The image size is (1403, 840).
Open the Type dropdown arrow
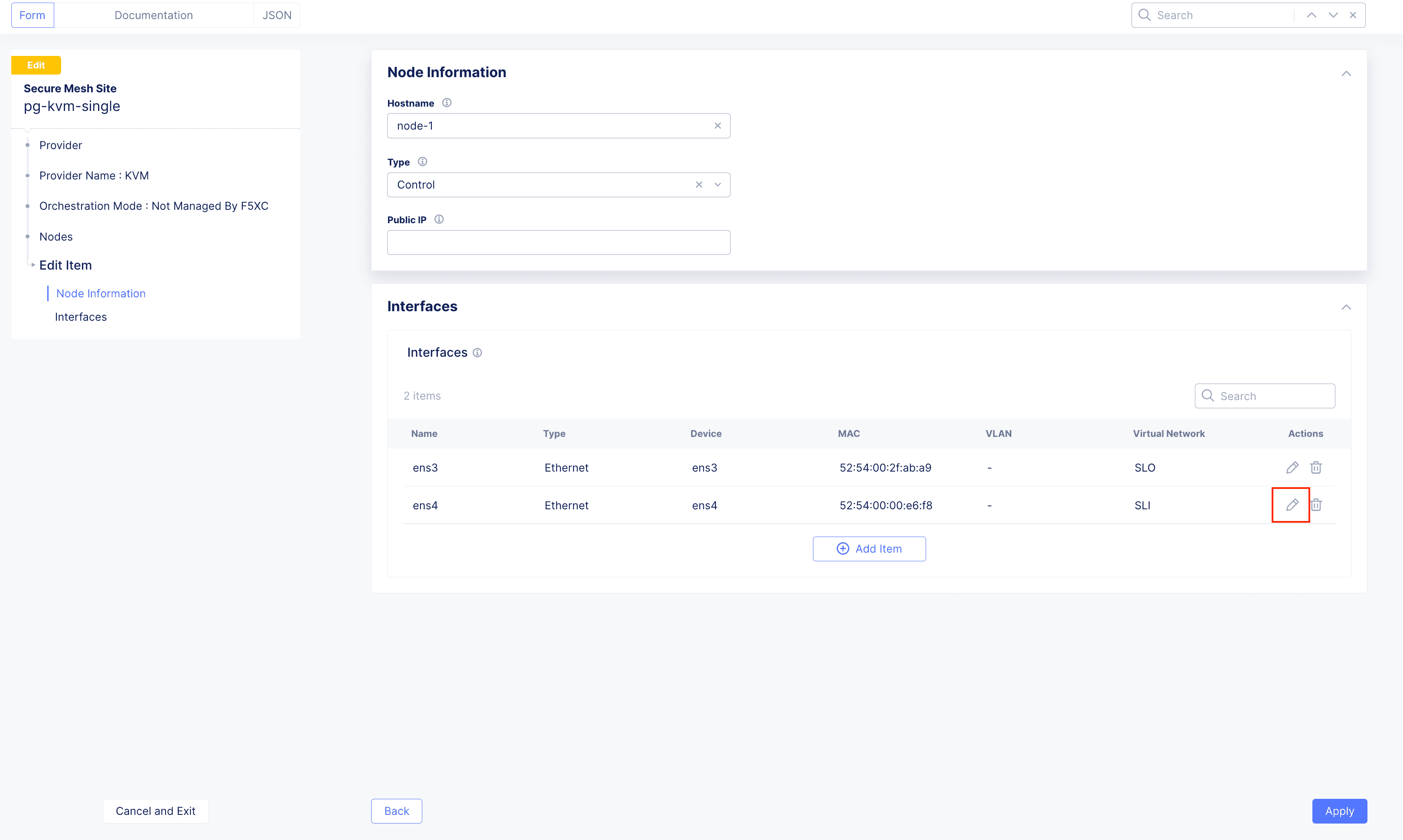718,185
